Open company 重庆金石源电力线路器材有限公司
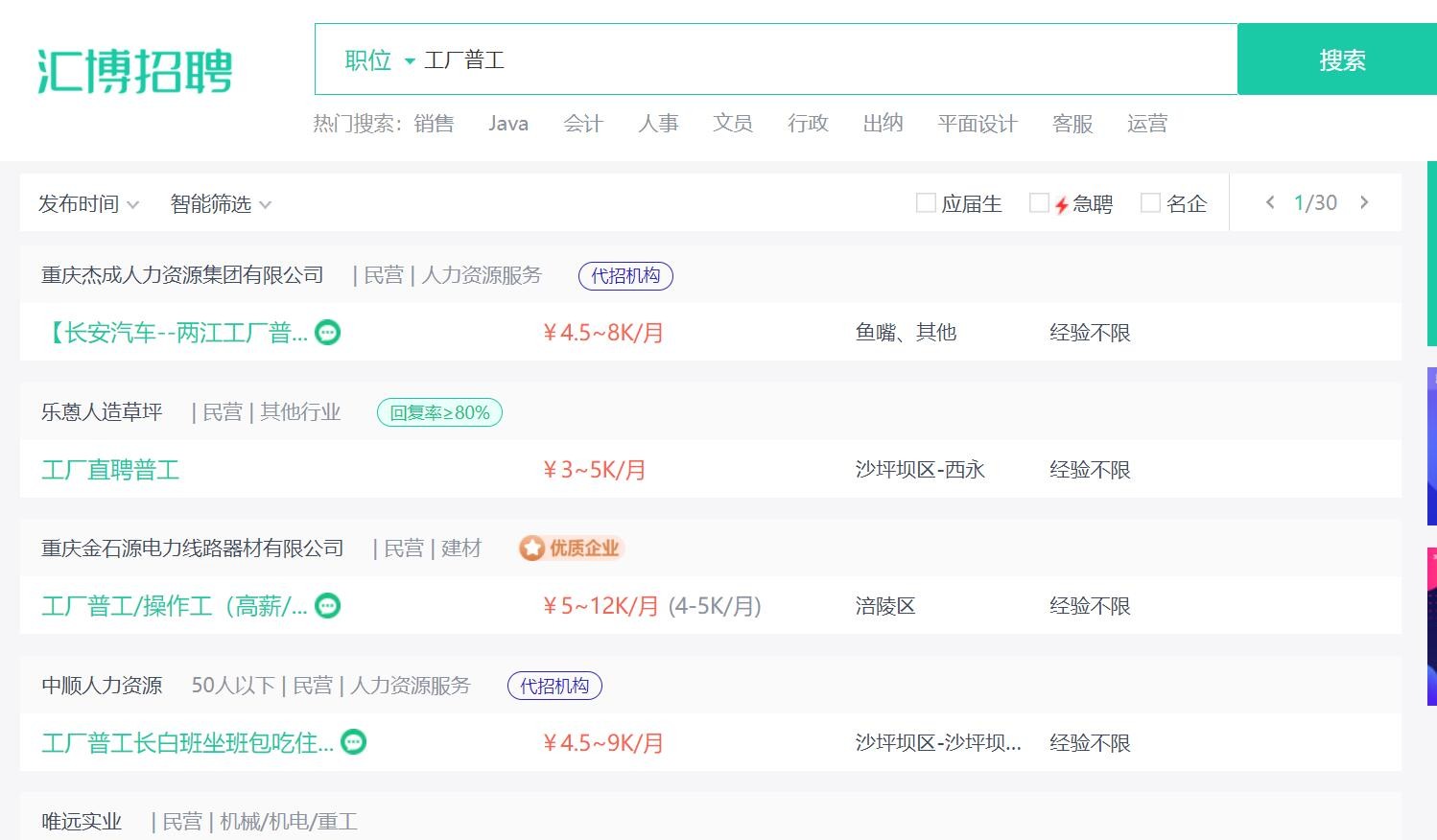The height and width of the screenshot is (840, 1437). [192, 548]
